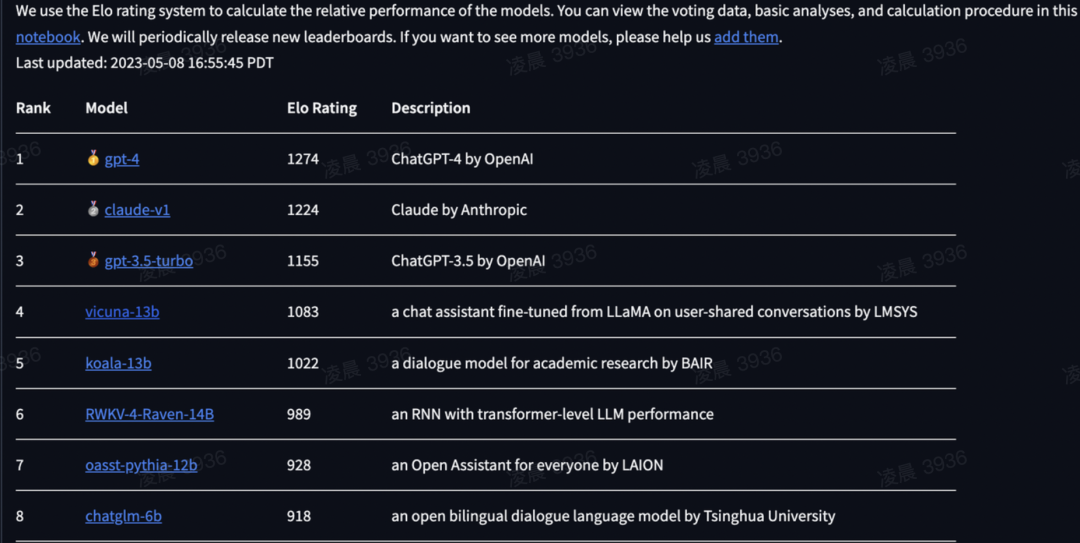Go to the koala-13b model page
The width and height of the screenshot is (1080, 543).
click(118, 363)
